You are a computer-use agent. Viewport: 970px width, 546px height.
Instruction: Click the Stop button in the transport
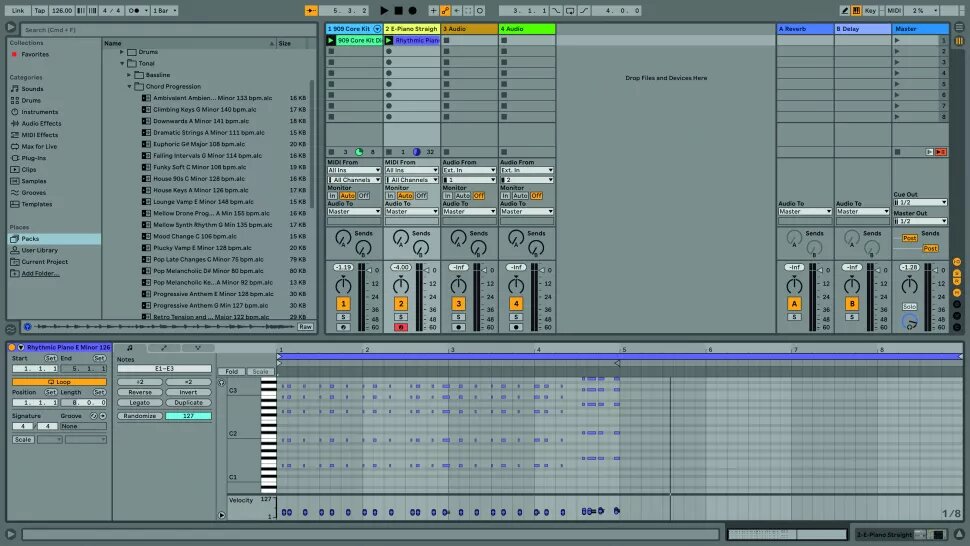(398, 10)
